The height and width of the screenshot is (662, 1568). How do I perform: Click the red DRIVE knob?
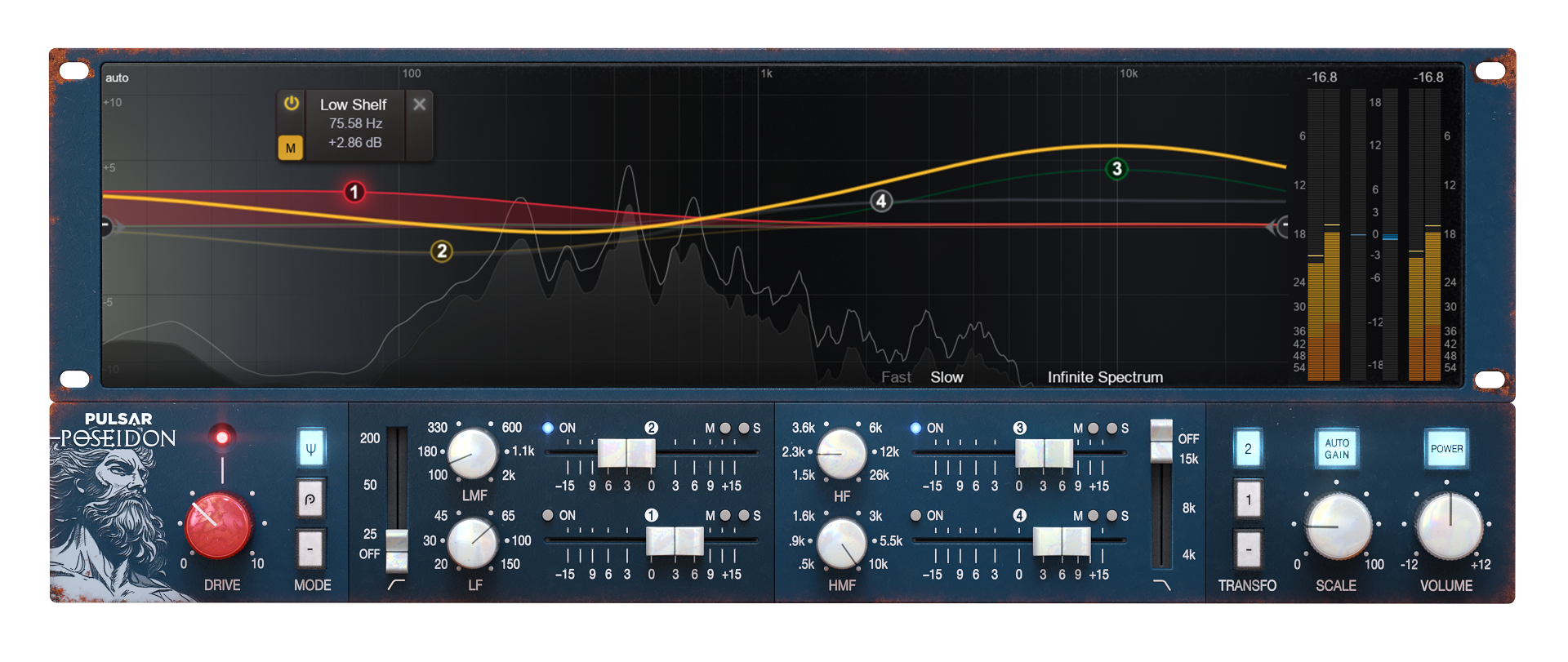(218, 526)
